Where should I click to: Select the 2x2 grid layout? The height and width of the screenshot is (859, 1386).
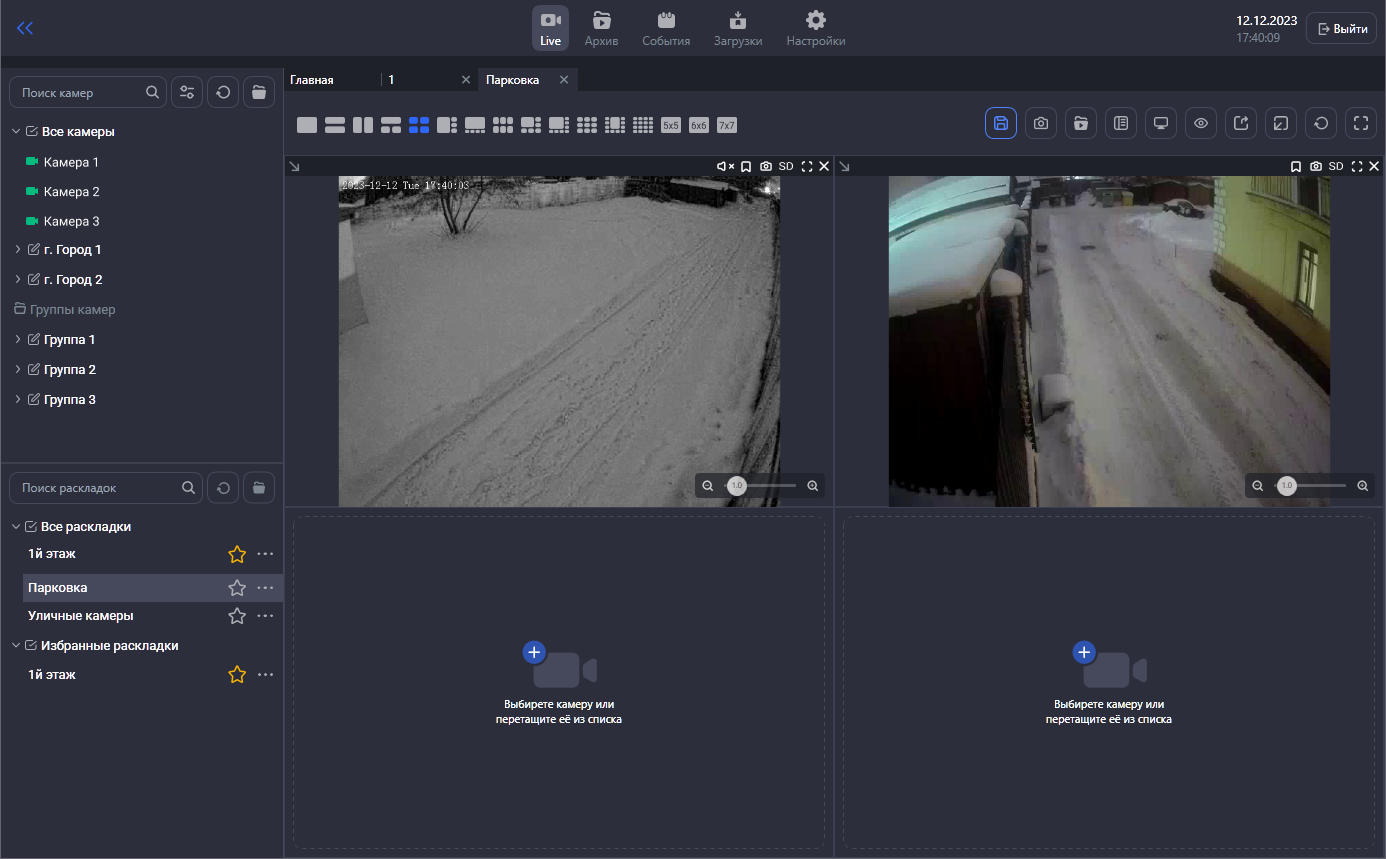point(419,125)
